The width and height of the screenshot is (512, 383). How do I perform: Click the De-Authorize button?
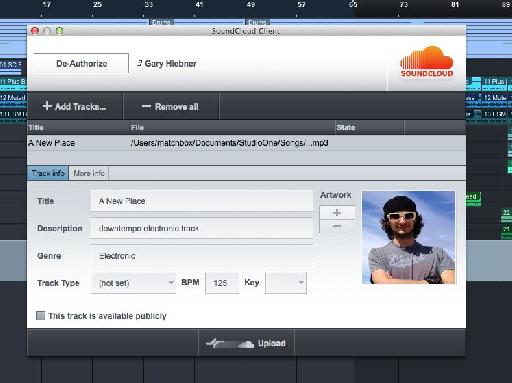[81, 63]
